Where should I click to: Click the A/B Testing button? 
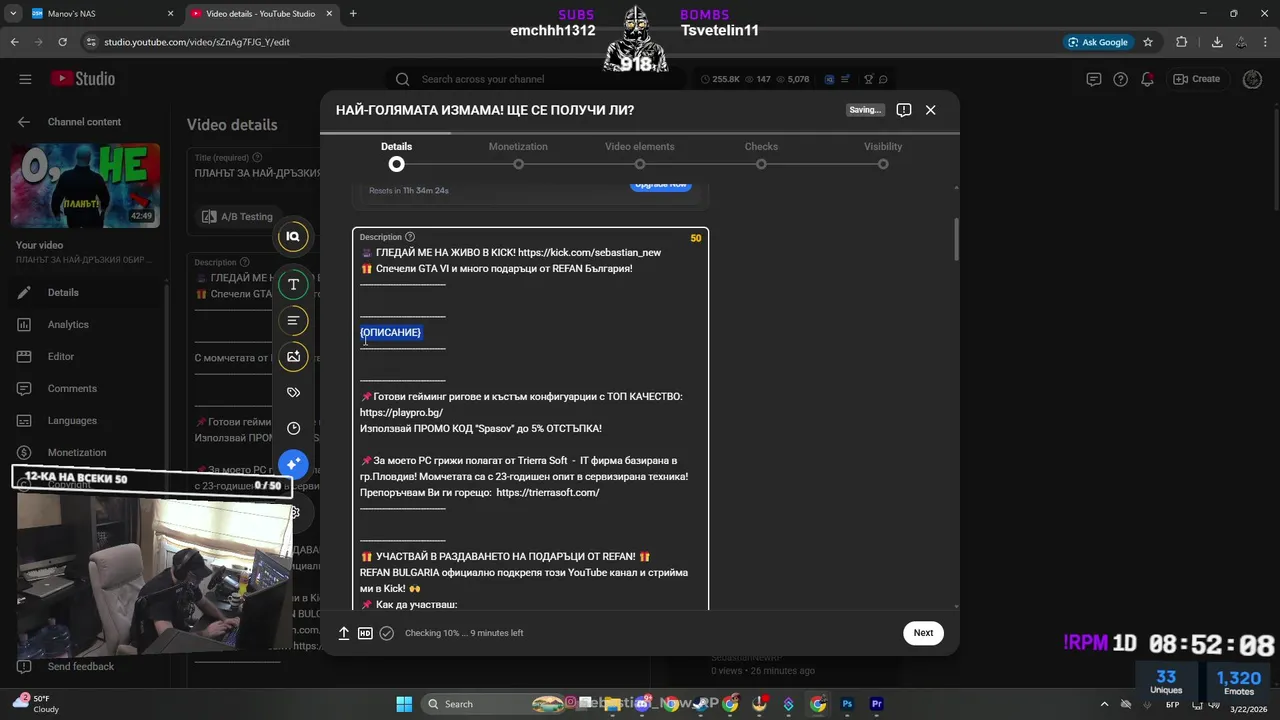(x=238, y=216)
